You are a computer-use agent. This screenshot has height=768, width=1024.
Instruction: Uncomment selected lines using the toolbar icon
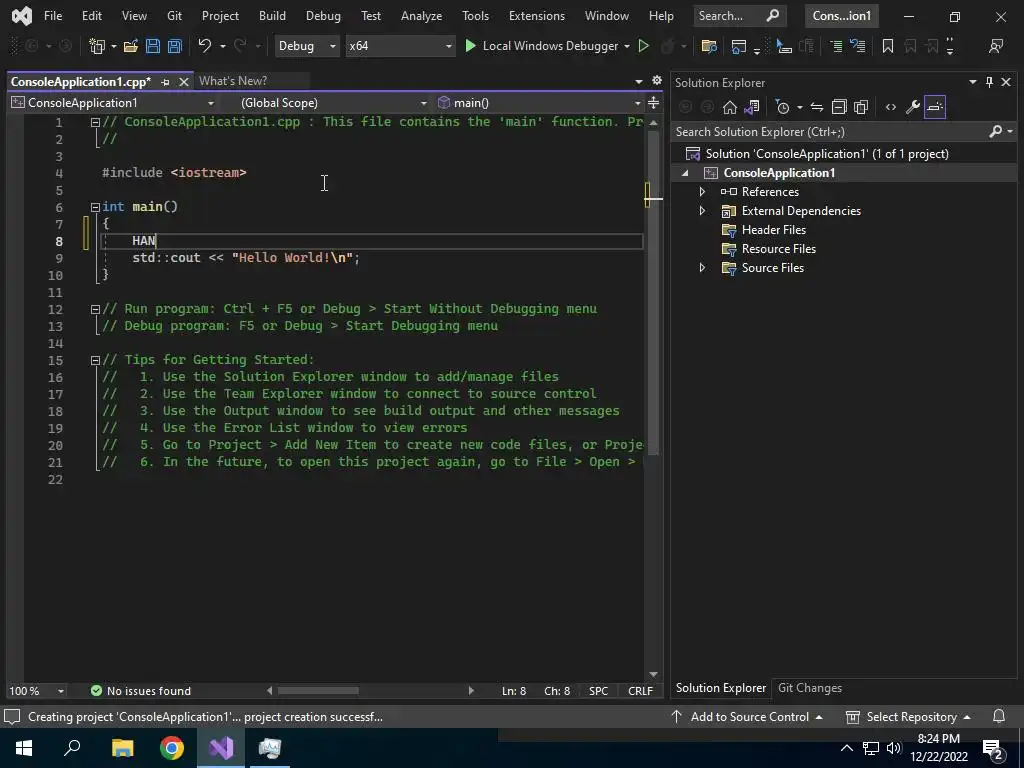click(x=857, y=46)
